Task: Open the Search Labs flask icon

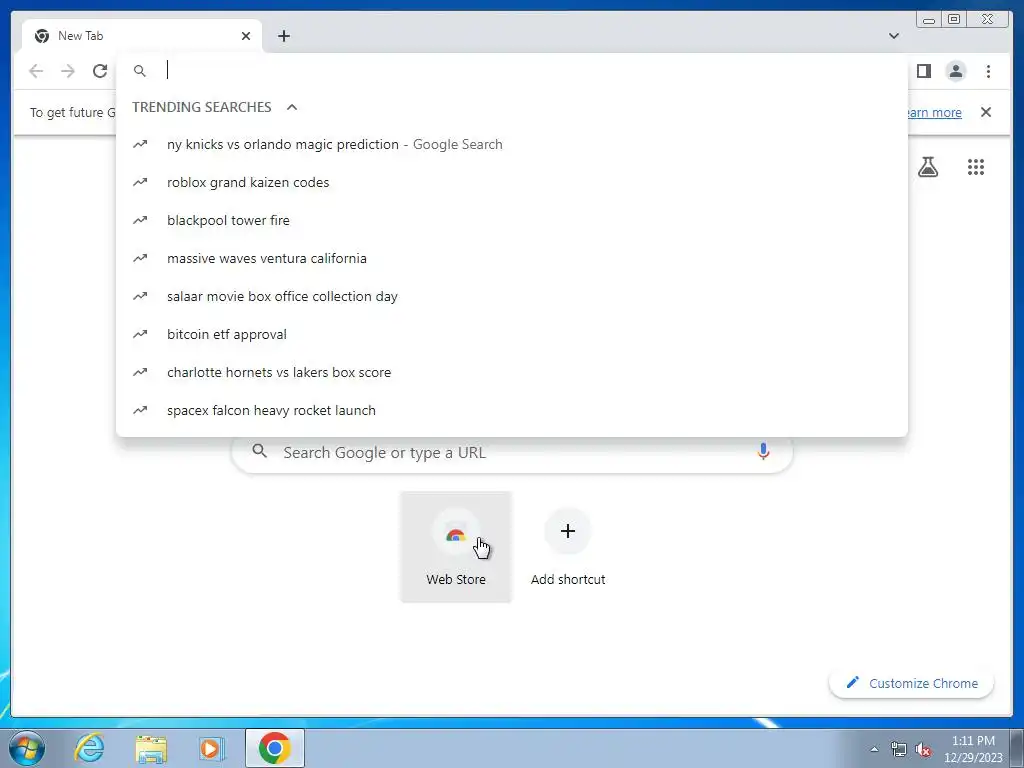Action: pos(927,167)
